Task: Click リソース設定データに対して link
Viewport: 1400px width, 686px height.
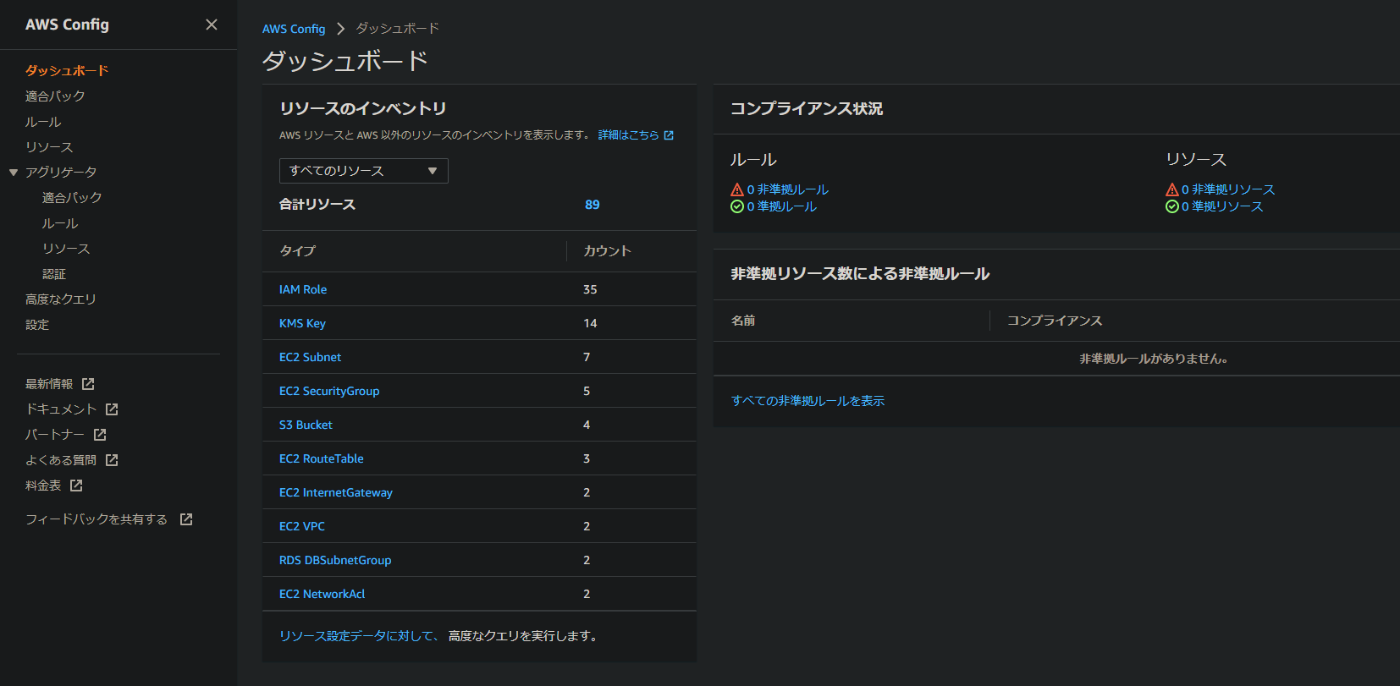Action: click(x=358, y=636)
